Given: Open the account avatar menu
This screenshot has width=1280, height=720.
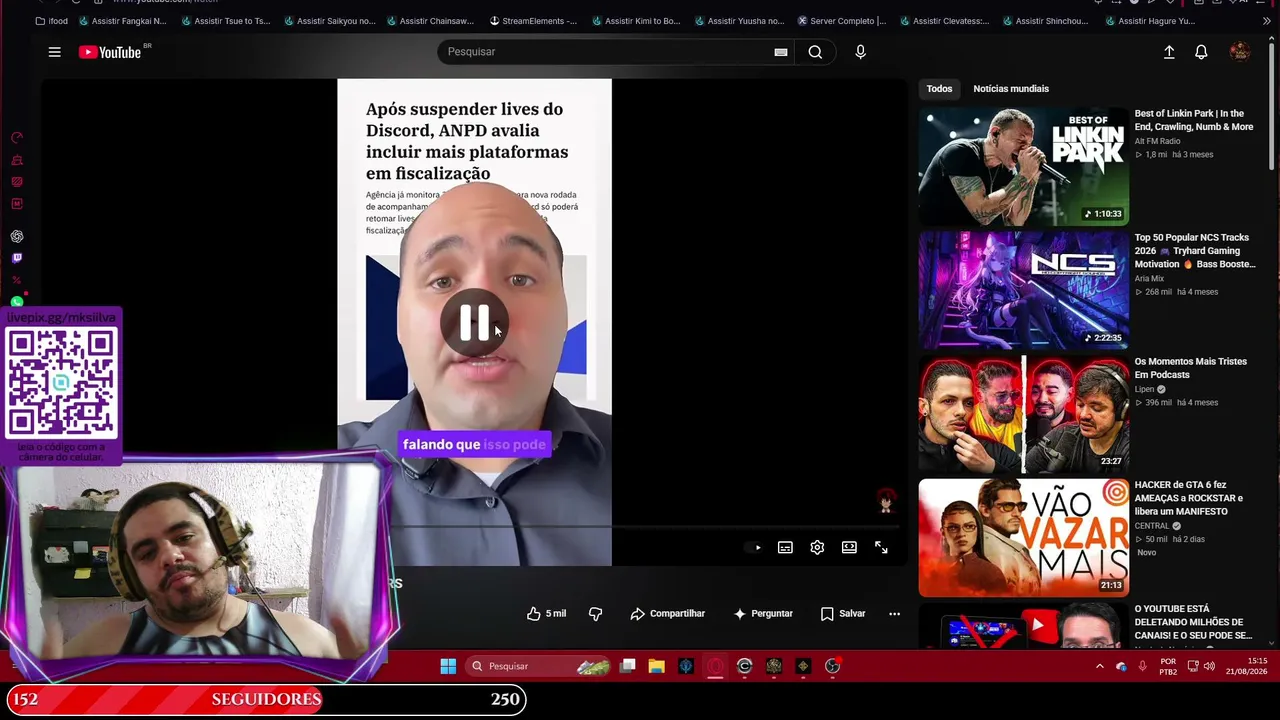Looking at the screenshot, I should click(x=1240, y=52).
